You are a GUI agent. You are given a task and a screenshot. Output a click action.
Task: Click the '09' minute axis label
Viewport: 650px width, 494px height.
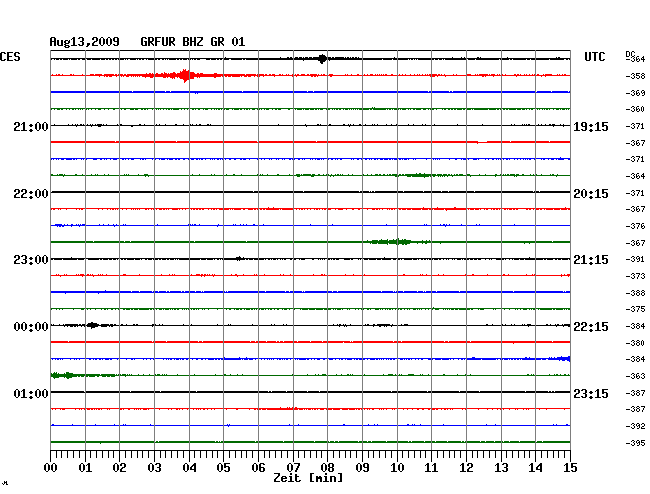pos(362,468)
